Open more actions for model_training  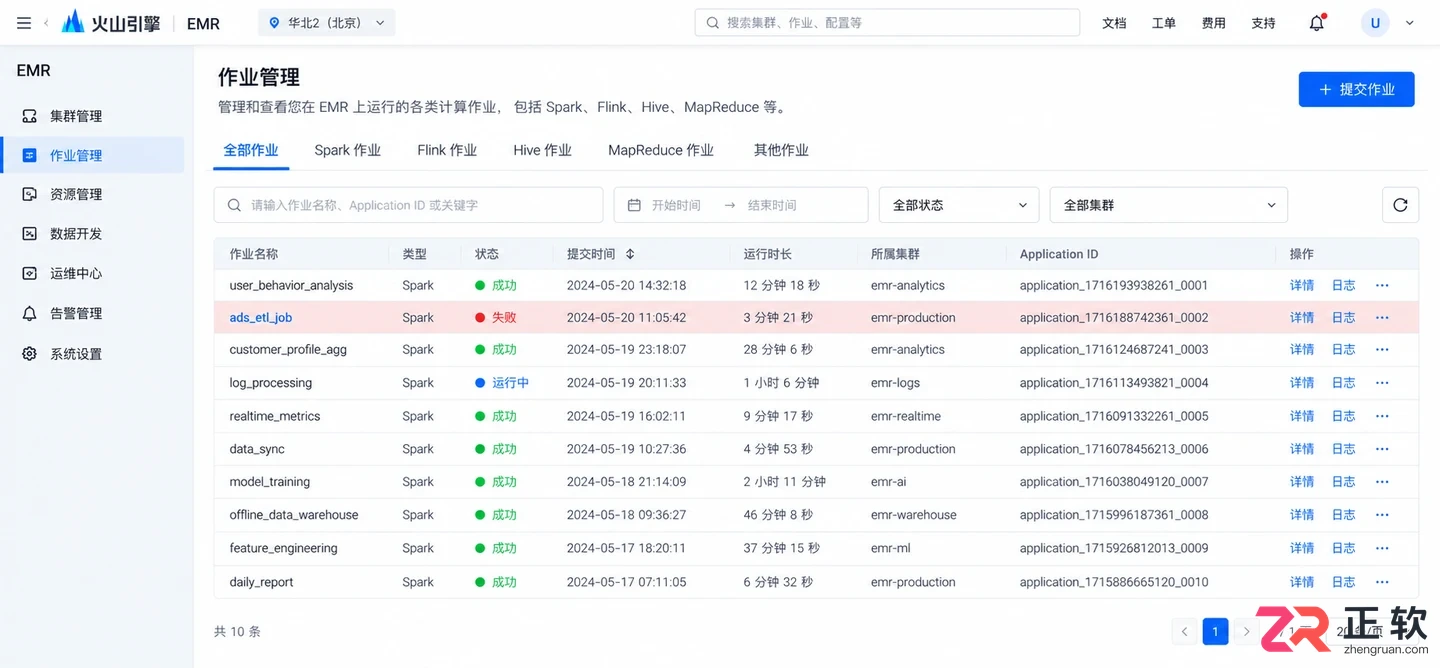tap(1382, 482)
